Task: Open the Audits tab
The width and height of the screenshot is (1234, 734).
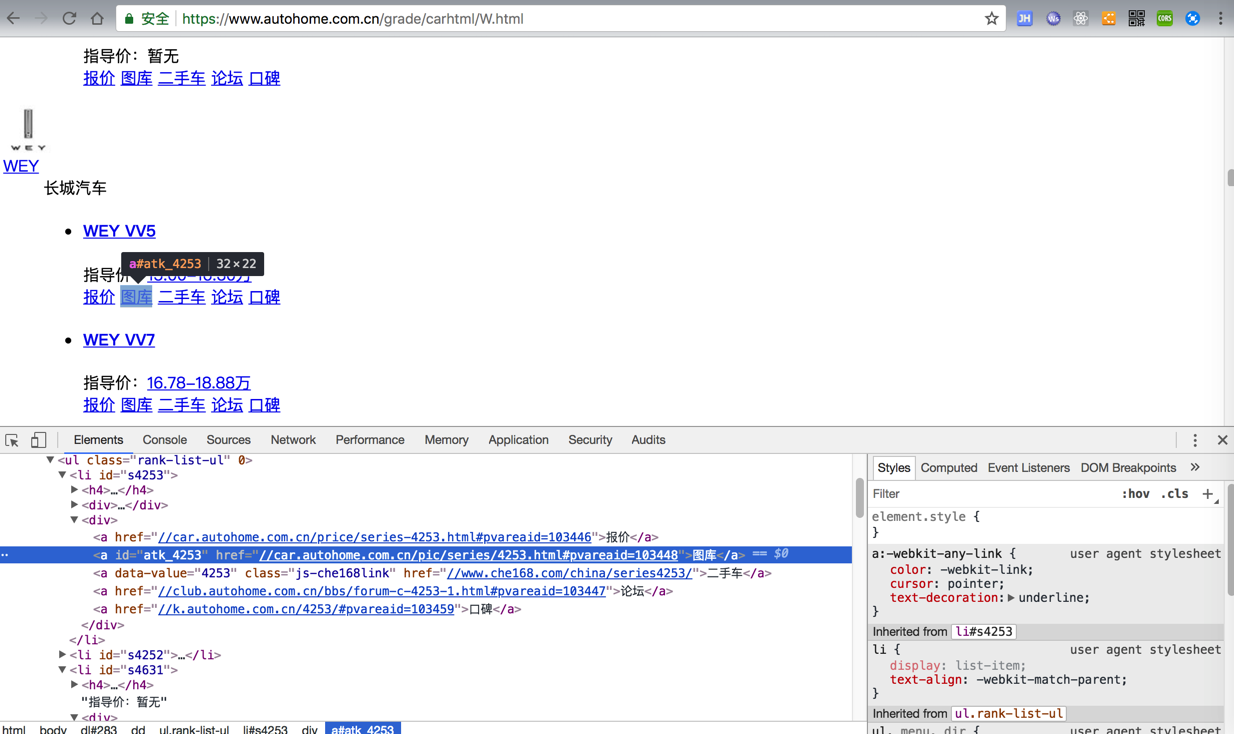Action: pos(648,440)
